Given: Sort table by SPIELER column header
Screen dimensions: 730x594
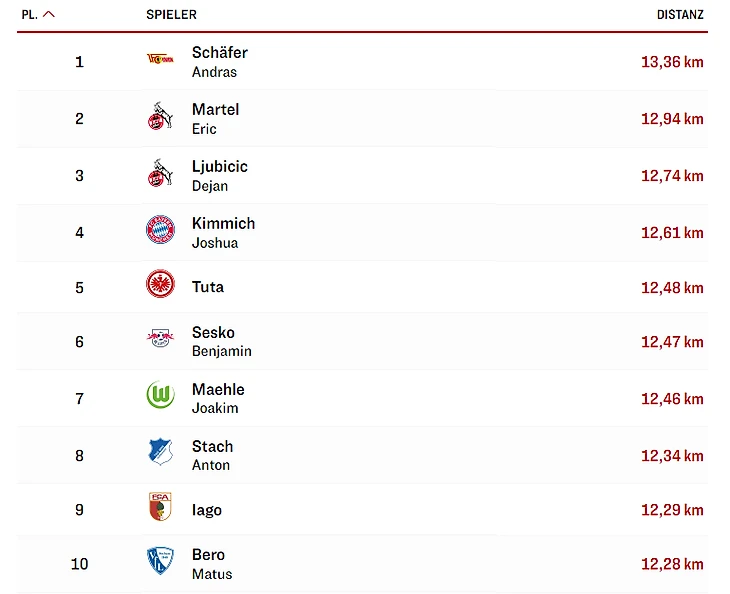Looking at the screenshot, I should [171, 15].
